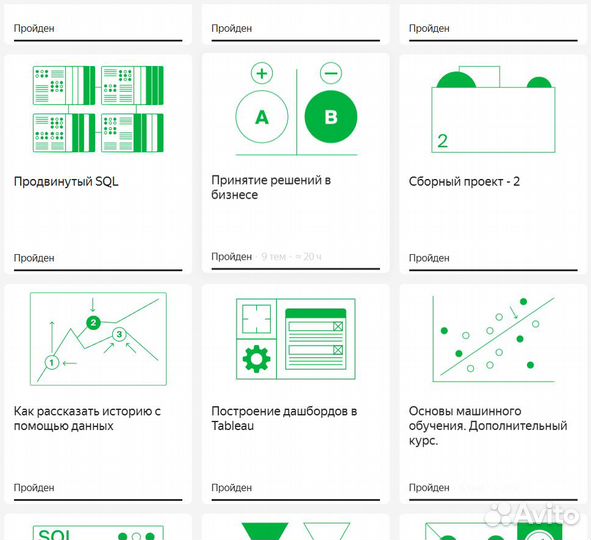The width and height of the screenshot is (591, 540).
Task: Click the green funnel triangles card at bottom
Action: [296, 527]
